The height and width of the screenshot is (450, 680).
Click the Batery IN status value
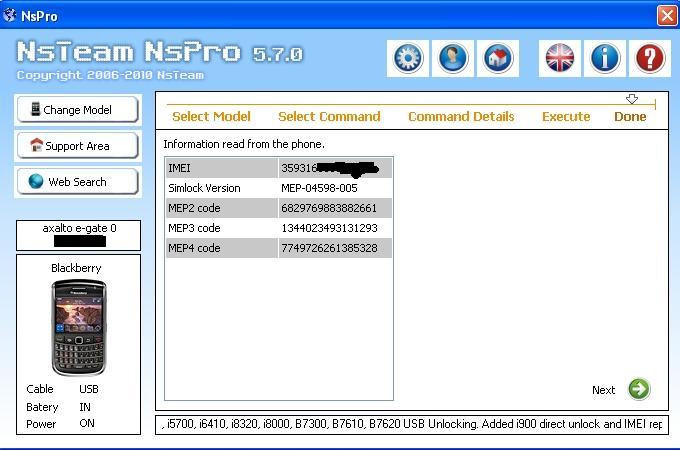(85, 407)
